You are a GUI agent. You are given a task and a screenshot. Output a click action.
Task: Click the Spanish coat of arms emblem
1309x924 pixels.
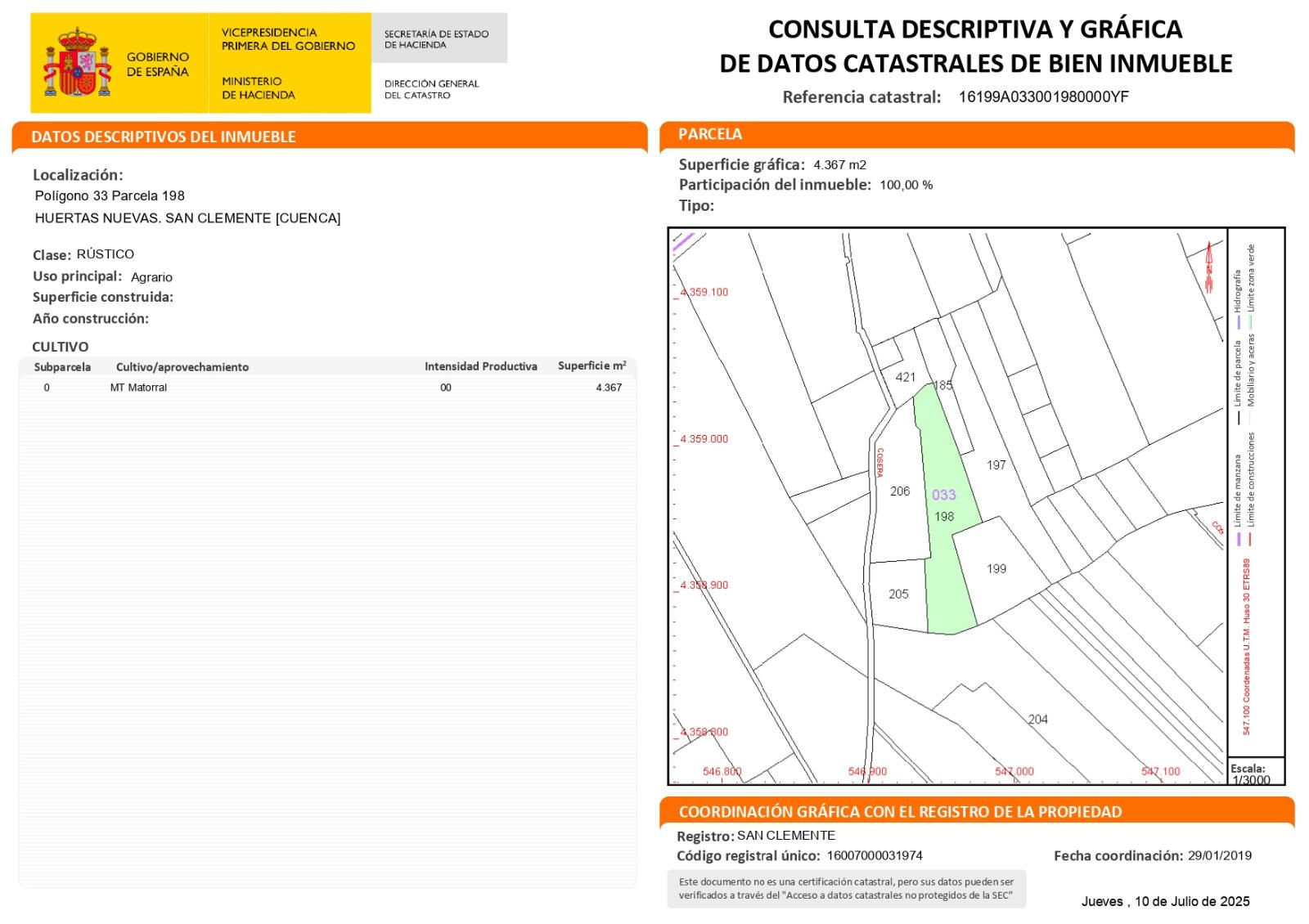(x=77, y=63)
